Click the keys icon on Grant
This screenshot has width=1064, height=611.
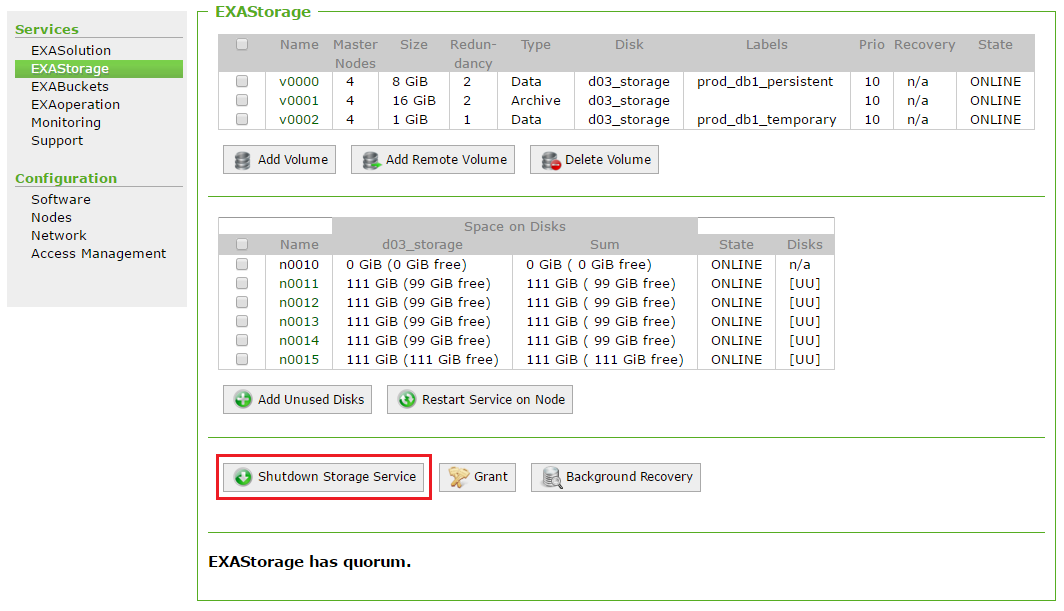[459, 477]
